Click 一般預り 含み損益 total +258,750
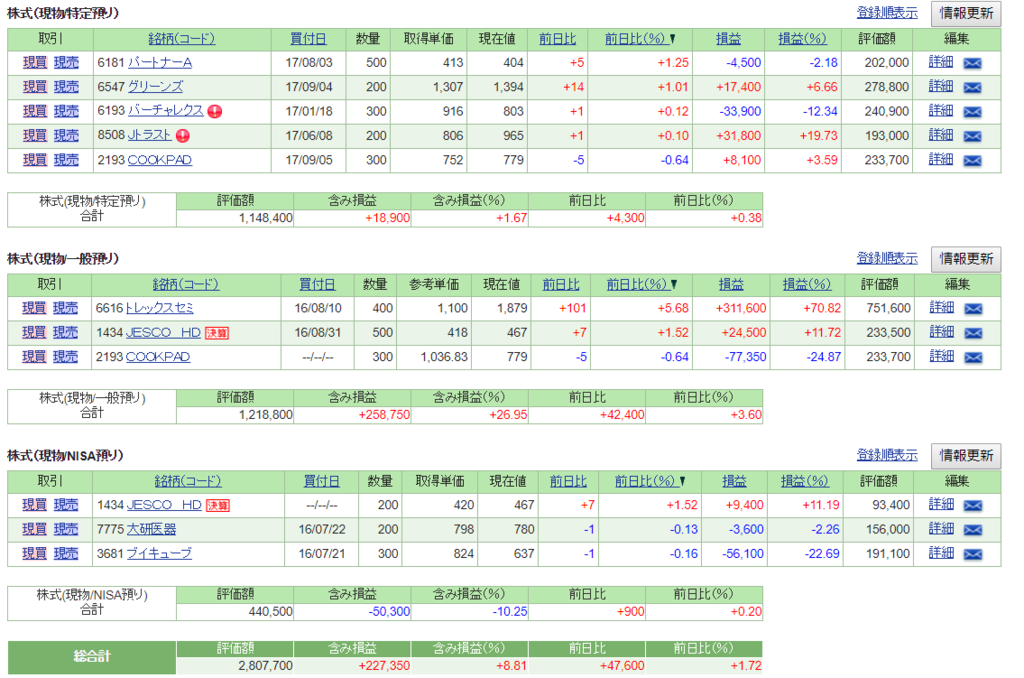The height and width of the screenshot is (678, 1024). tap(384, 415)
